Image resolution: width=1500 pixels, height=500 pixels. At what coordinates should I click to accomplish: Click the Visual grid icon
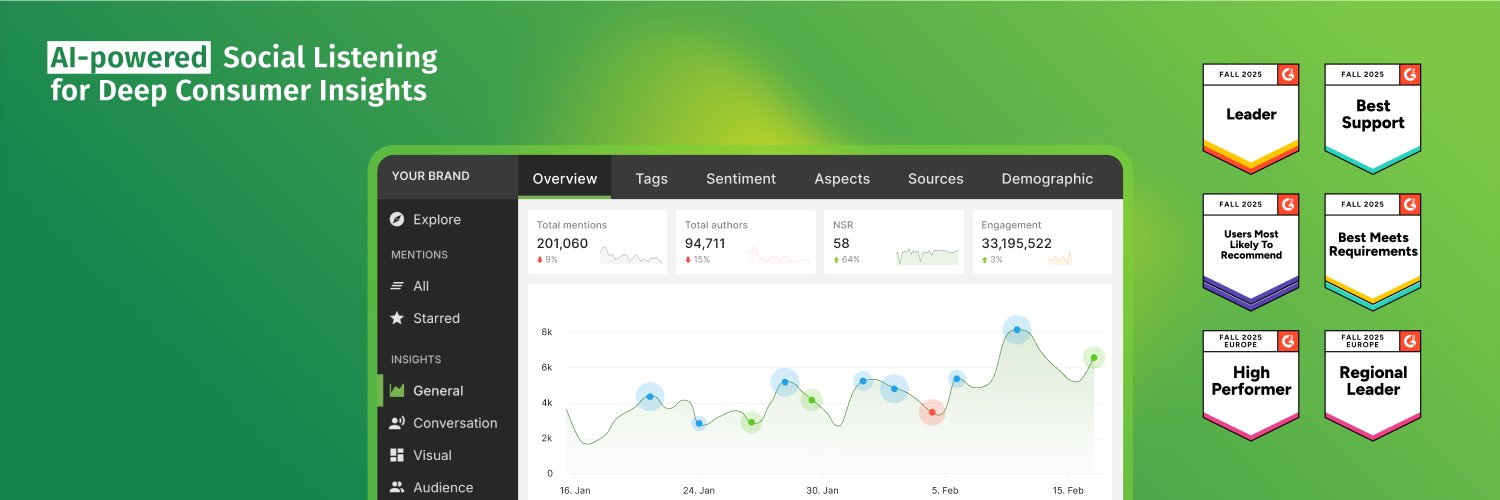[397, 455]
